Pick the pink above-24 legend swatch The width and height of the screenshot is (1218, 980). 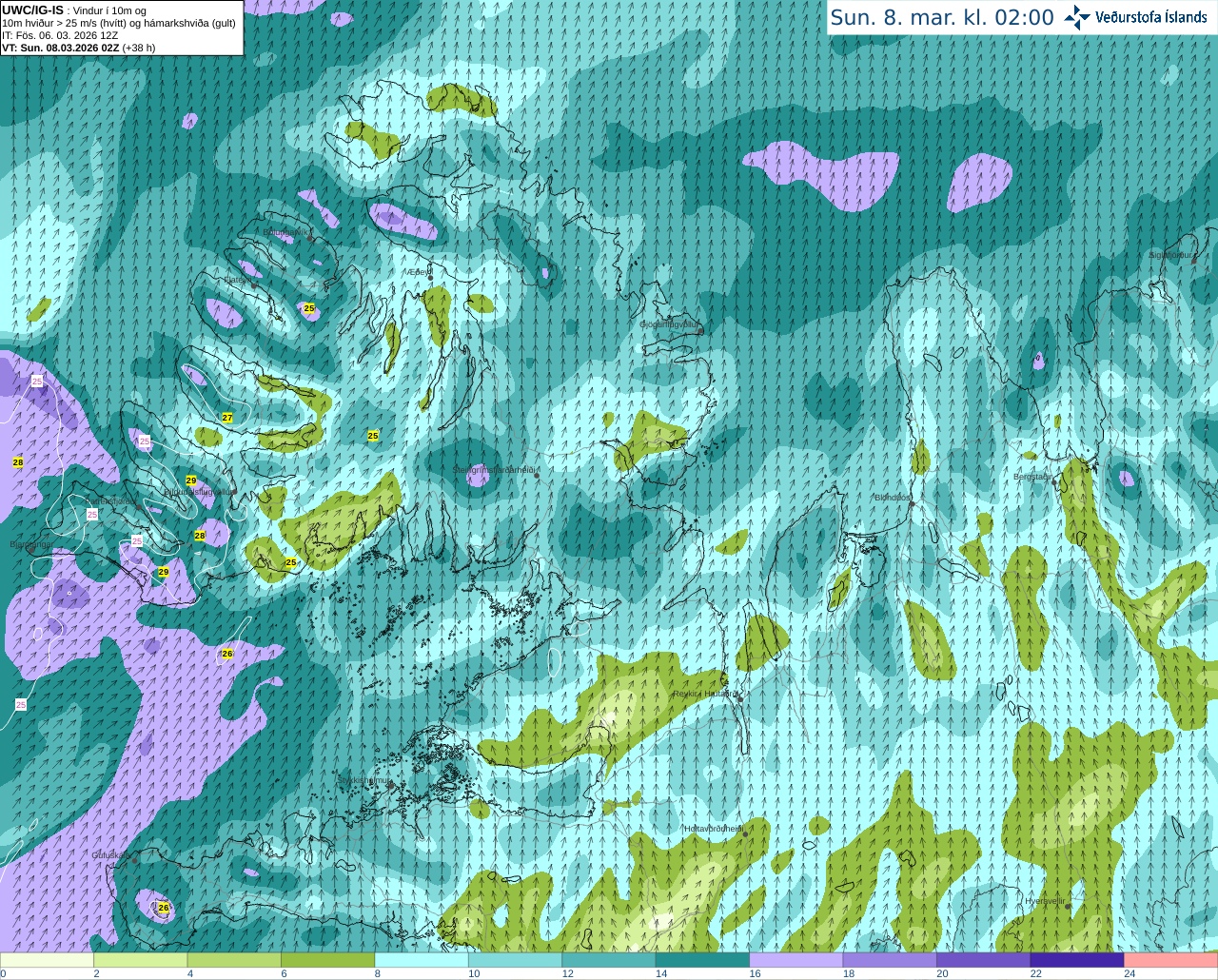click(x=1171, y=960)
